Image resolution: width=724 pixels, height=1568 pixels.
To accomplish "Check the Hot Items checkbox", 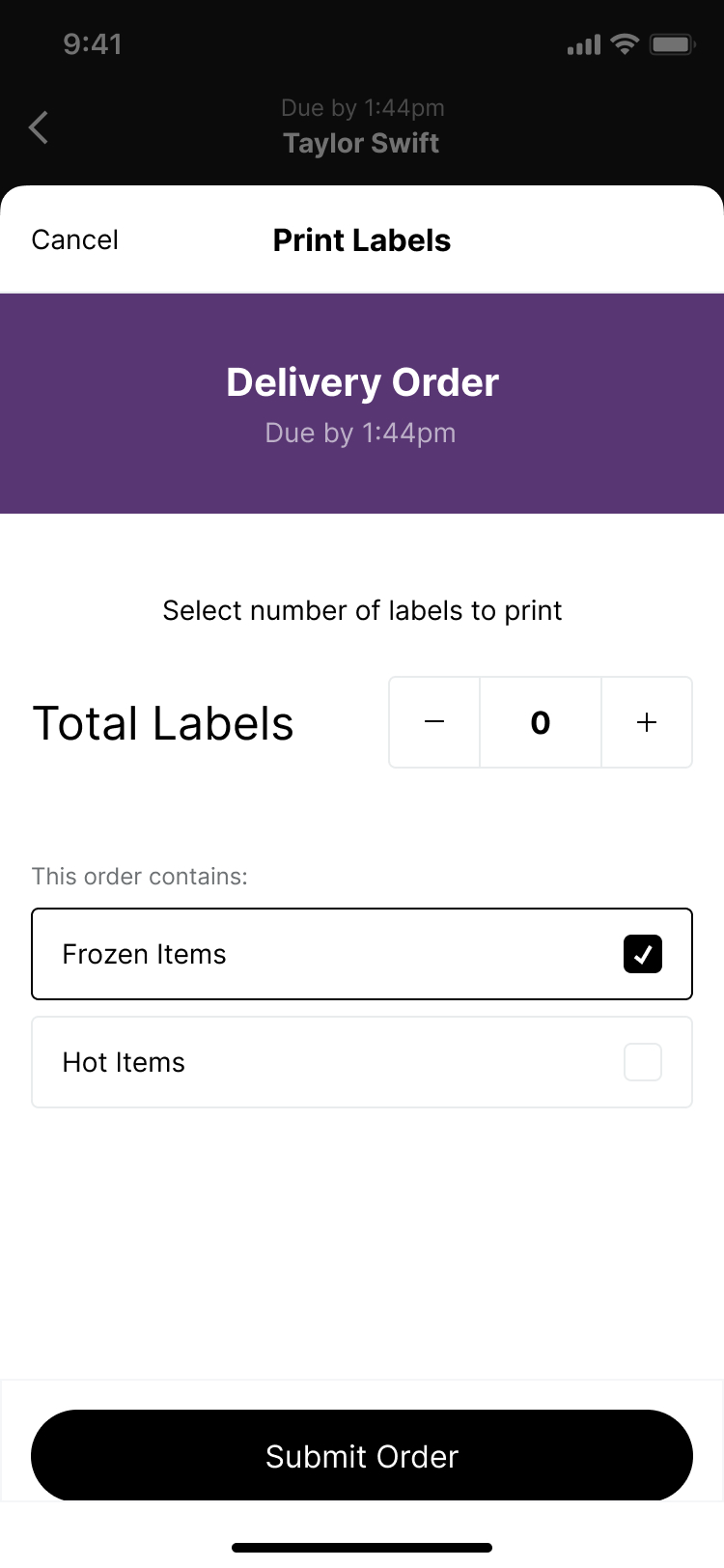I will [643, 1062].
